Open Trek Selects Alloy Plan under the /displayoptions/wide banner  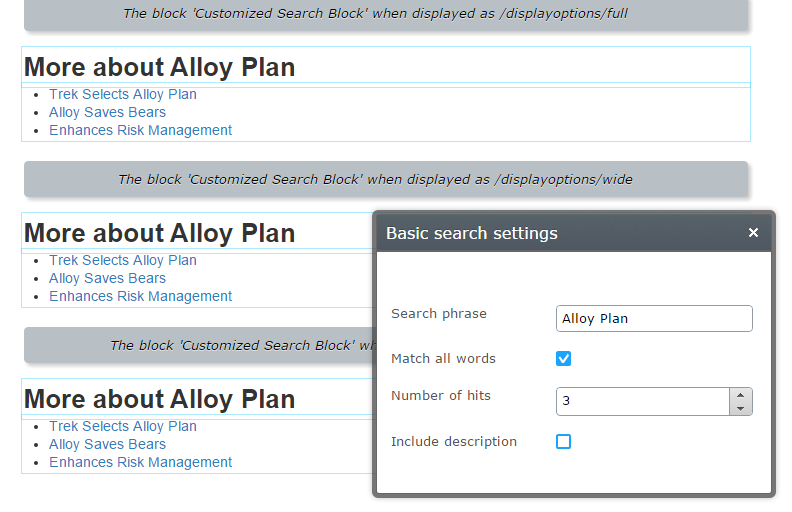pyautogui.click(x=123, y=260)
